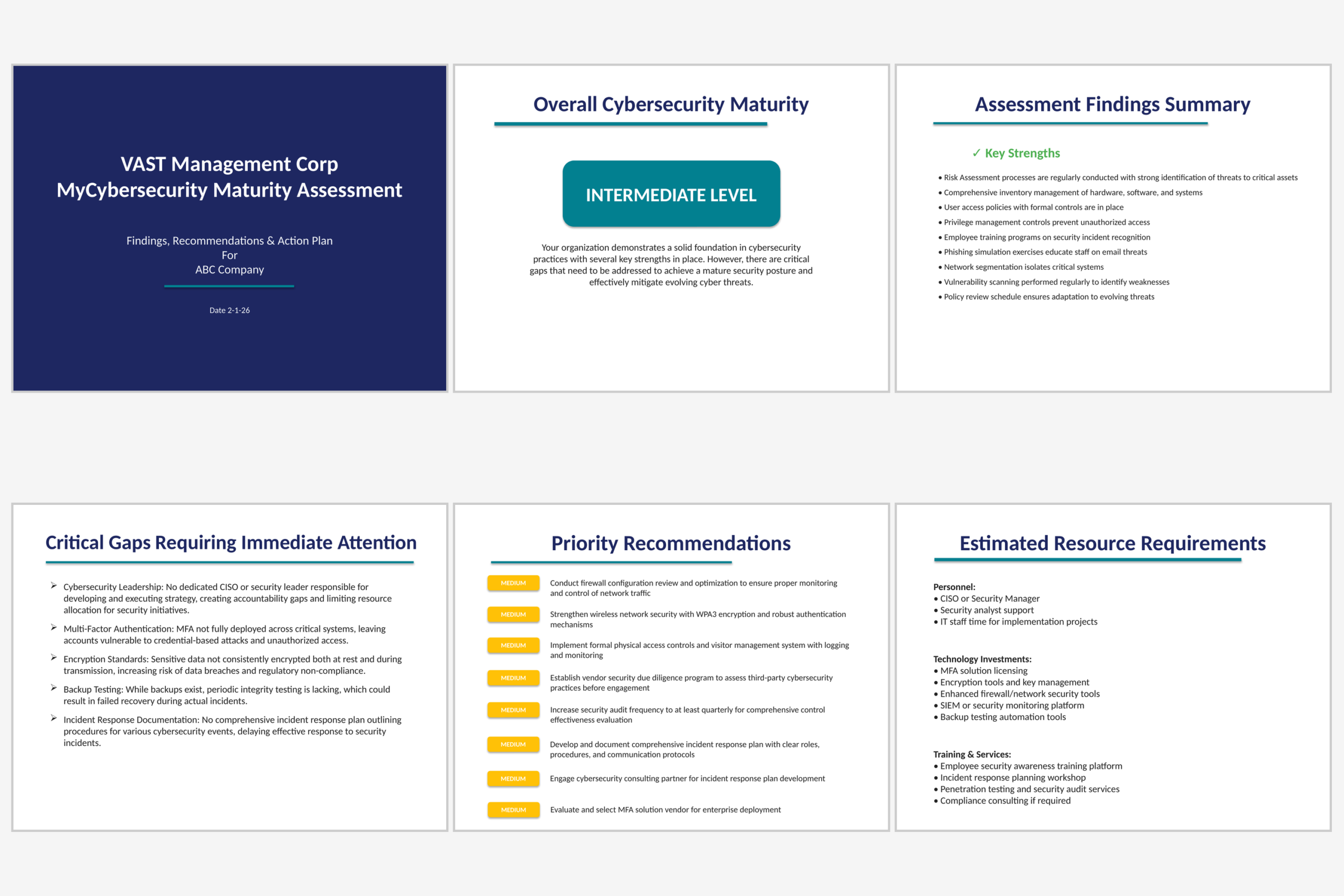Click the Date 2-1-26 text

point(229,310)
